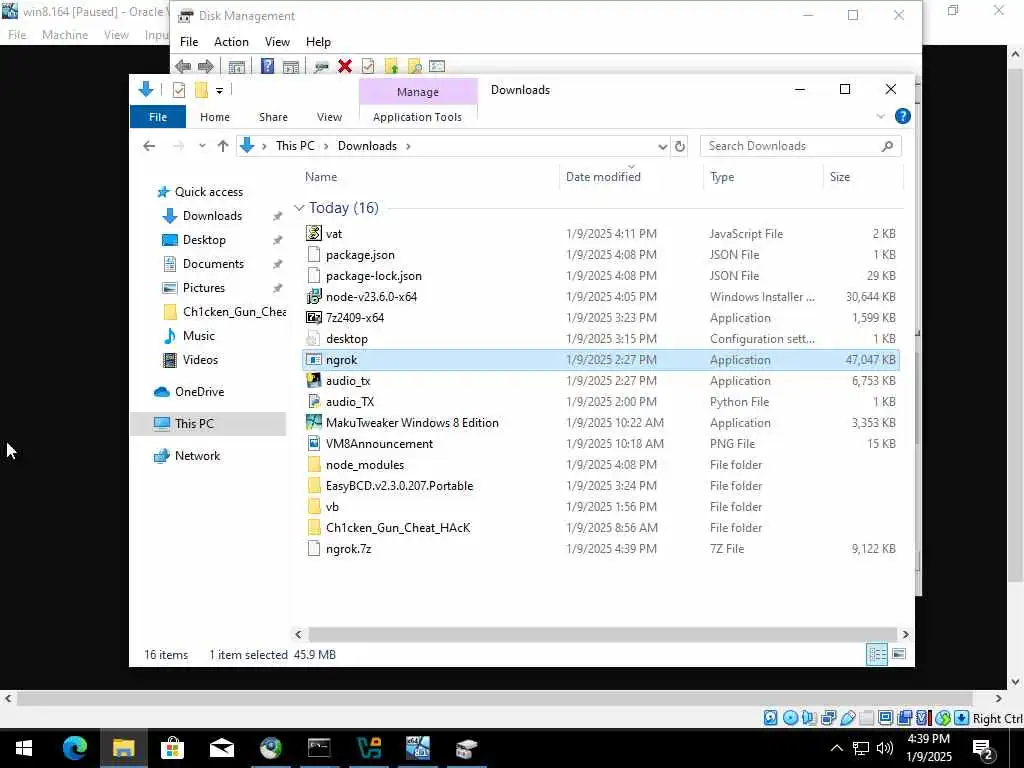Click horizontal scrollbar in file list
Viewport: 1024px width, 768px height.
(x=601, y=634)
